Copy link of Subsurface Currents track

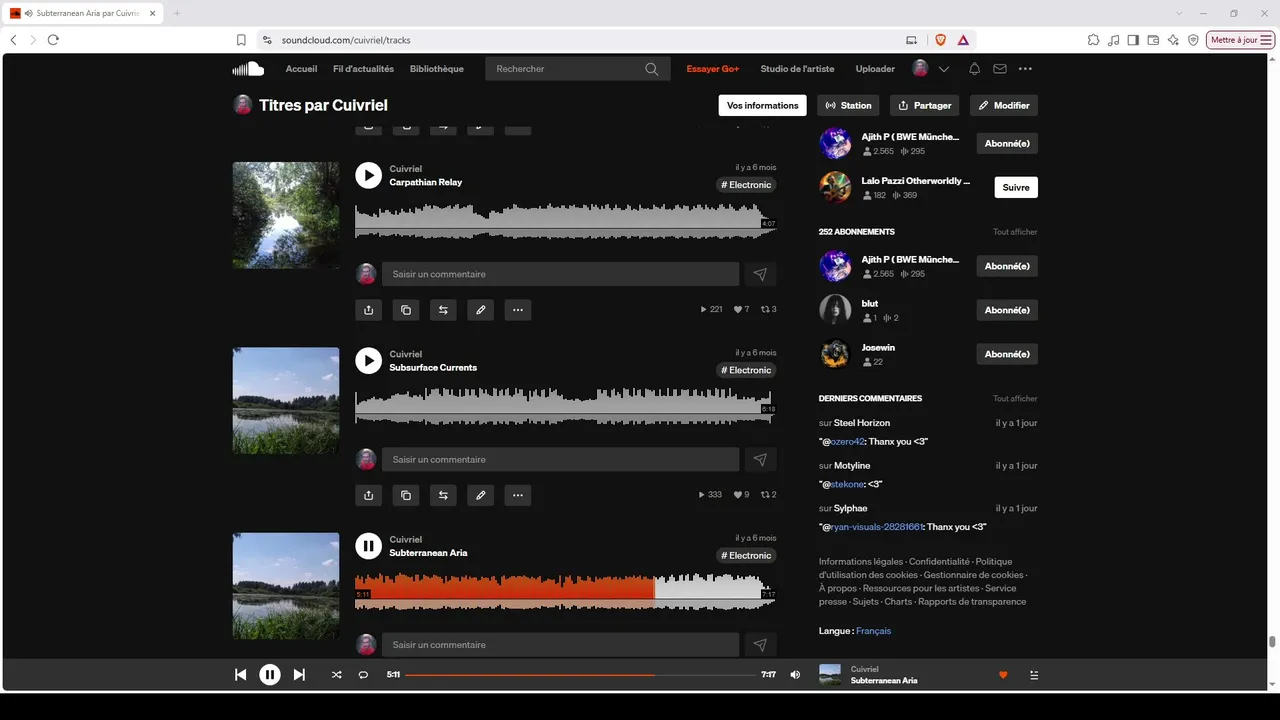pos(406,495)
